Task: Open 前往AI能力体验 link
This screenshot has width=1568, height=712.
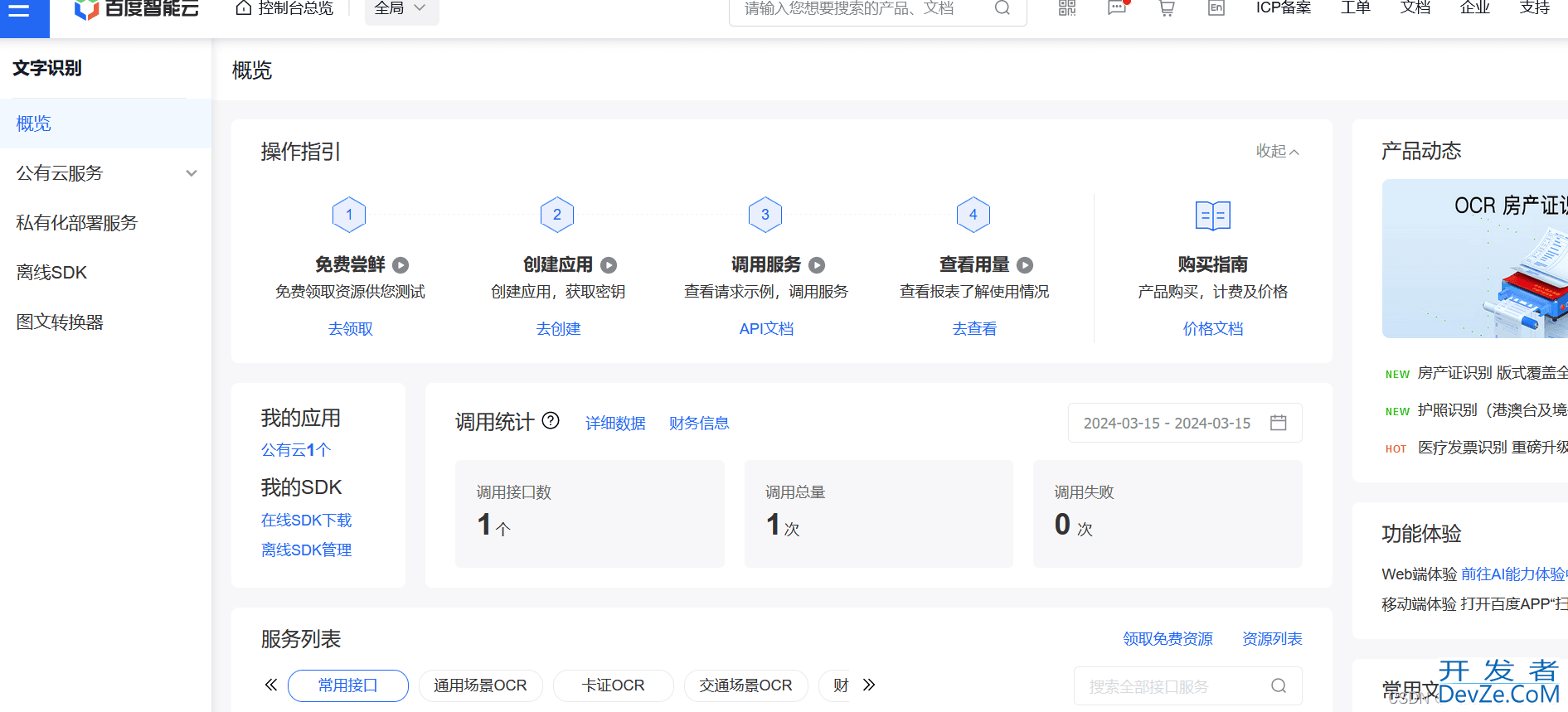Action: 1514,574
